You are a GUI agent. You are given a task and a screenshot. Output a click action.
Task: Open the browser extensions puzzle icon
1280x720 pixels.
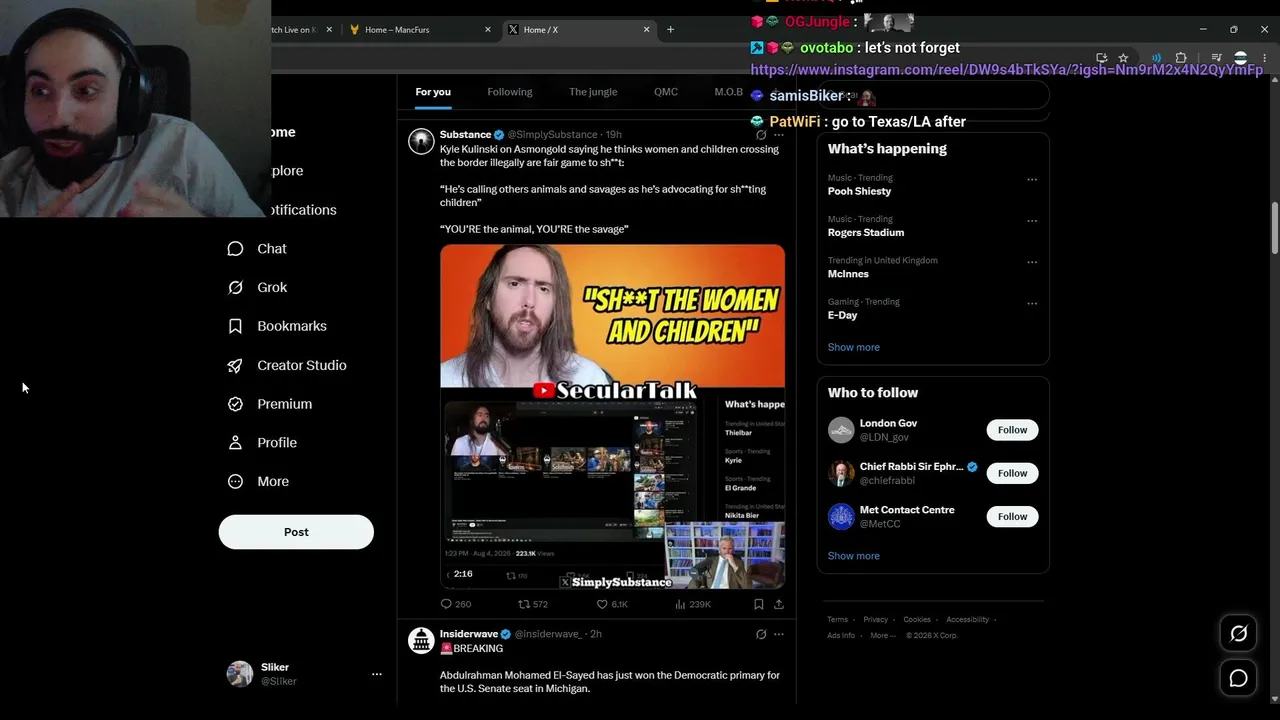[1181, 58]
